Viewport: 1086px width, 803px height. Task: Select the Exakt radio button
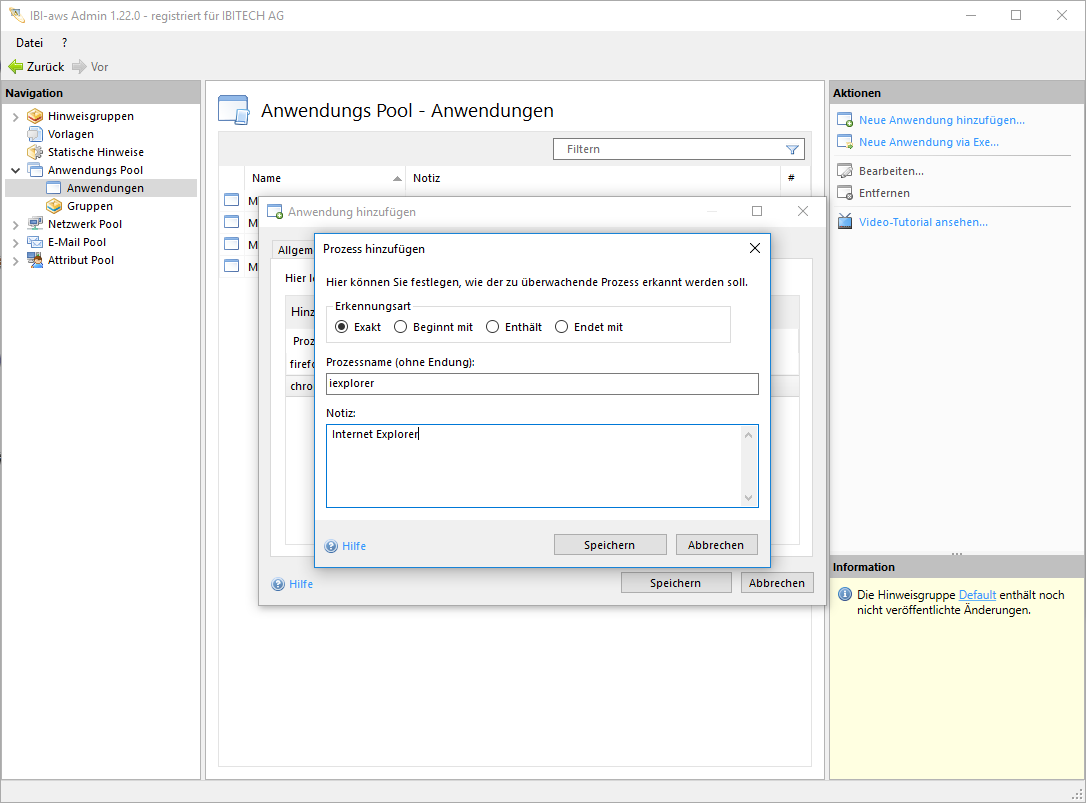342,327
